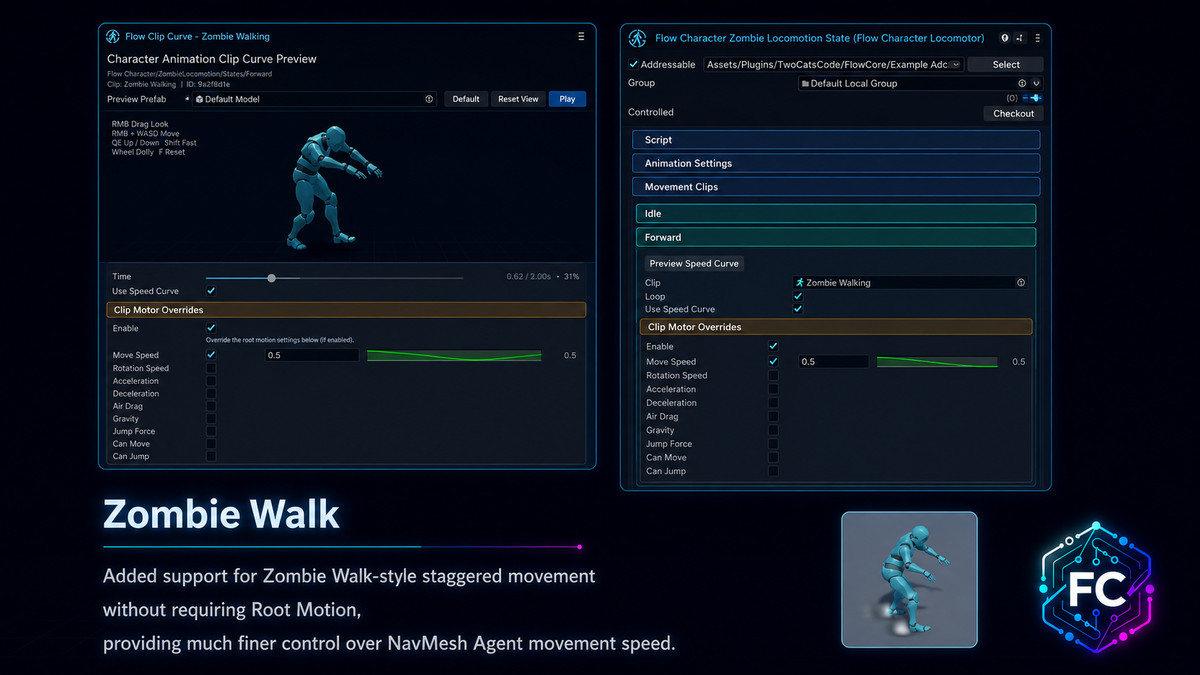The height and width of the screenshot is (675, 1200).
Task: Click the small arrow beside Preview Prefab
Action: pyautogui.click(x=187, y=99)
